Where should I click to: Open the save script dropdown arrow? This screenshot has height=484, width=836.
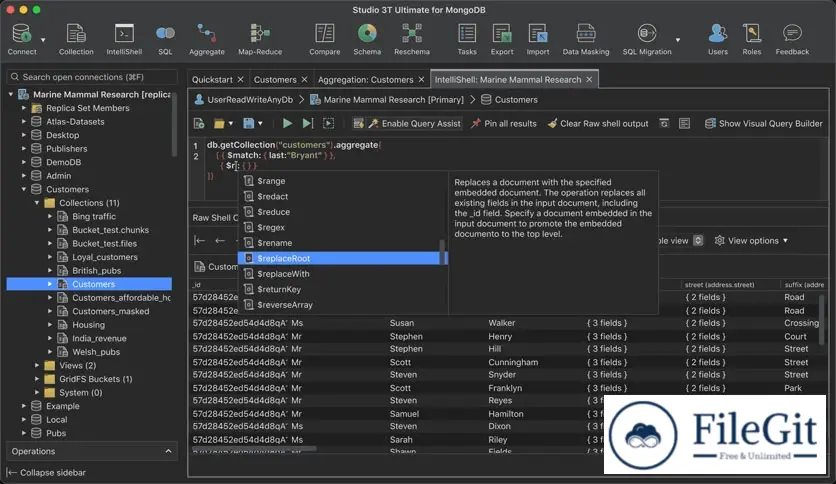click(x=260, y=124)
